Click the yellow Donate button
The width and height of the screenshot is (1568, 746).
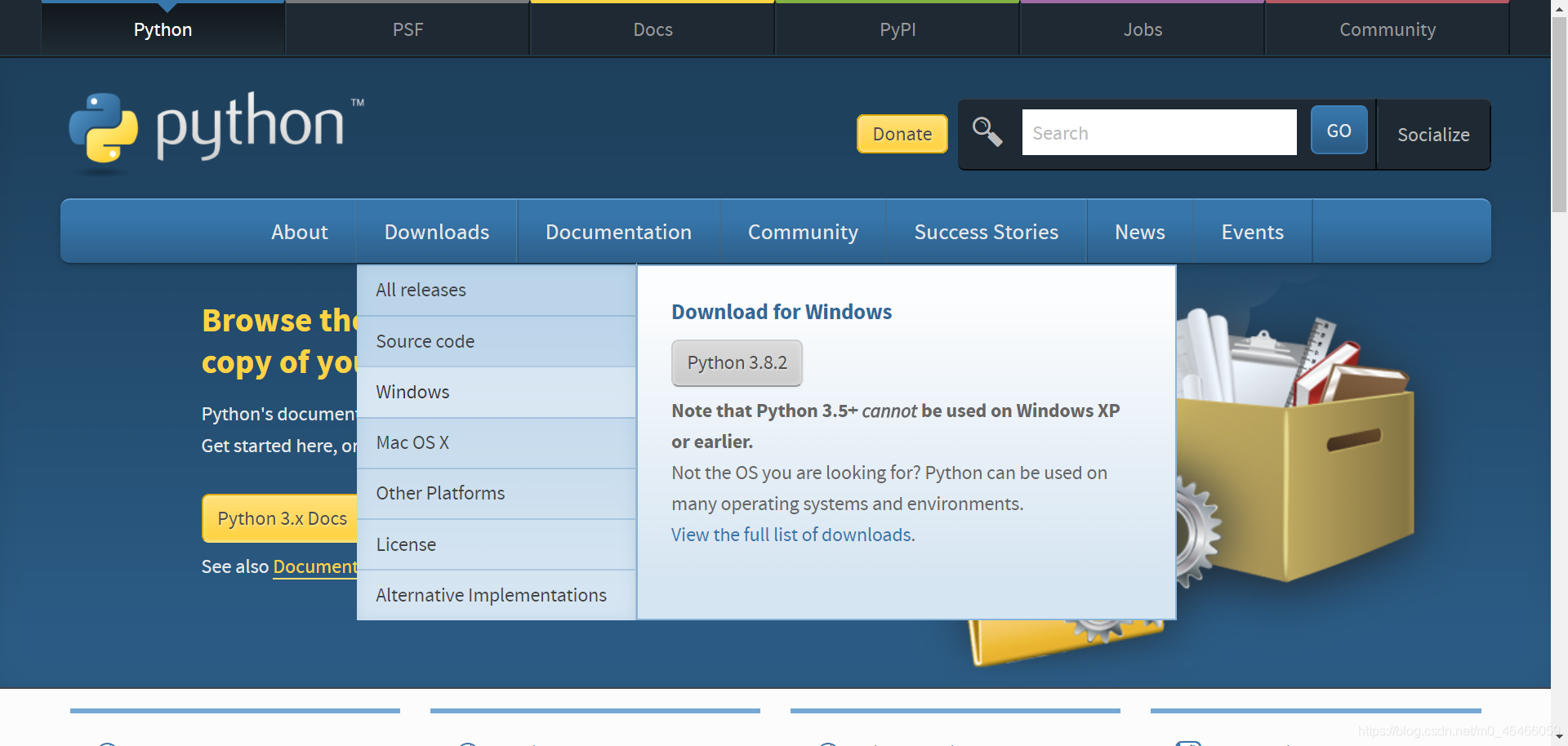coord(902,134)
